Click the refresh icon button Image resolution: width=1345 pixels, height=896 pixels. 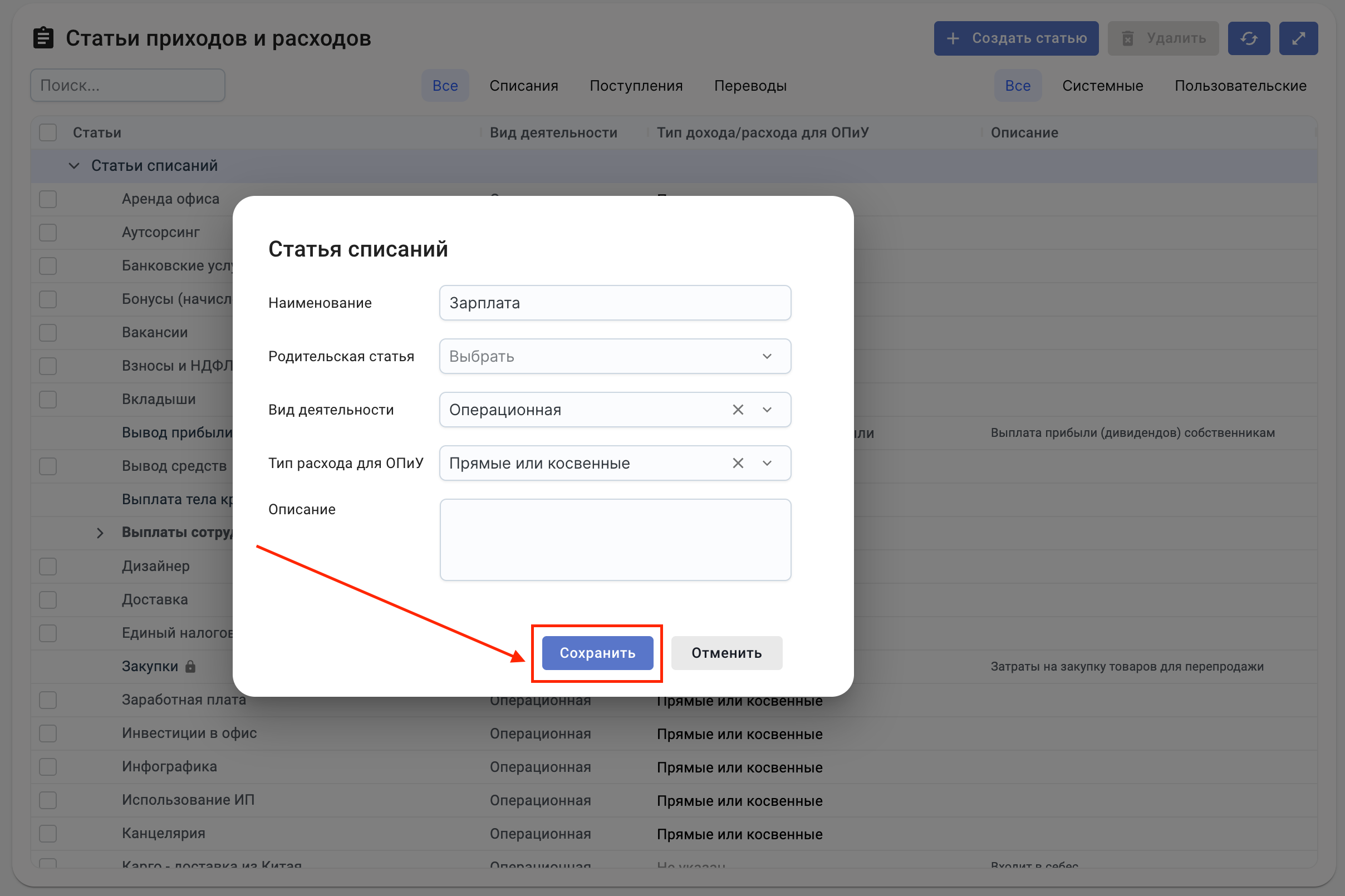(x=1248, y=38)
